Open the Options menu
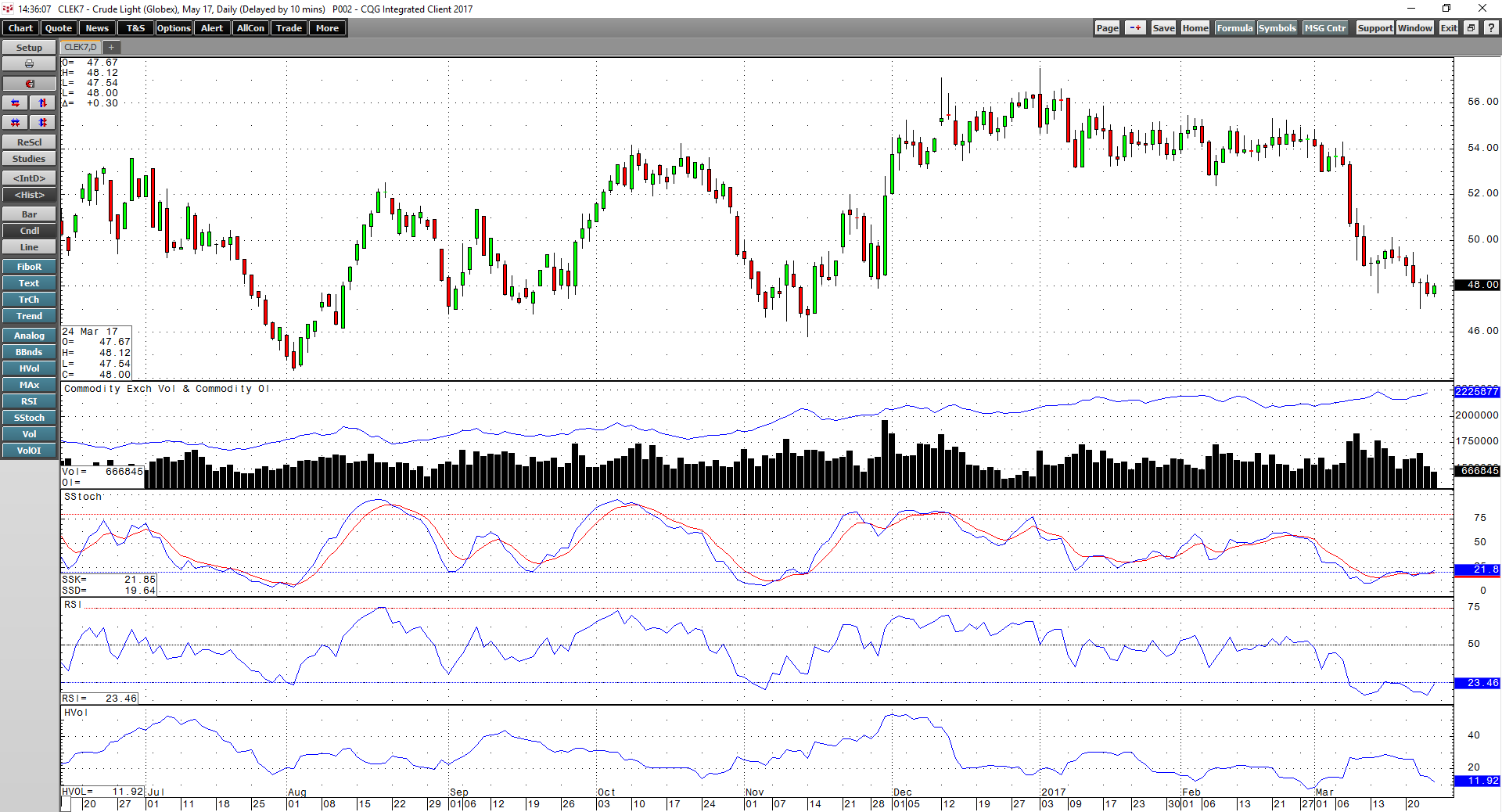 click(174, 28)
